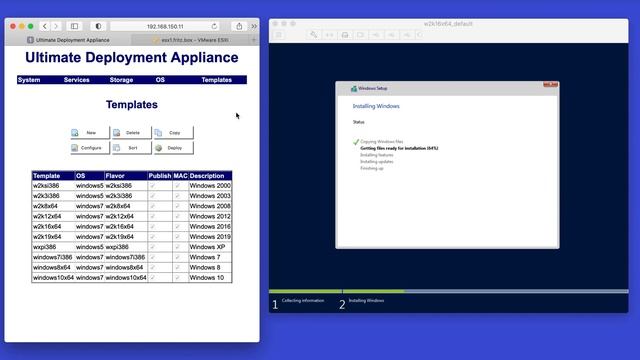Switch to Ultimate Deployment Appliance tab
Viewport: 640px width, 360px height.
(68, 40)
